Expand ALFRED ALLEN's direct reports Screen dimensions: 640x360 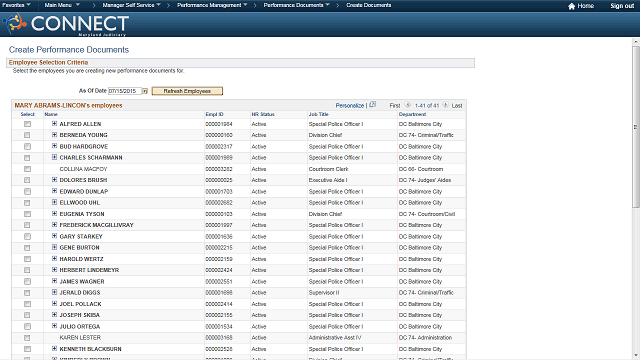(x=54, y=123)
